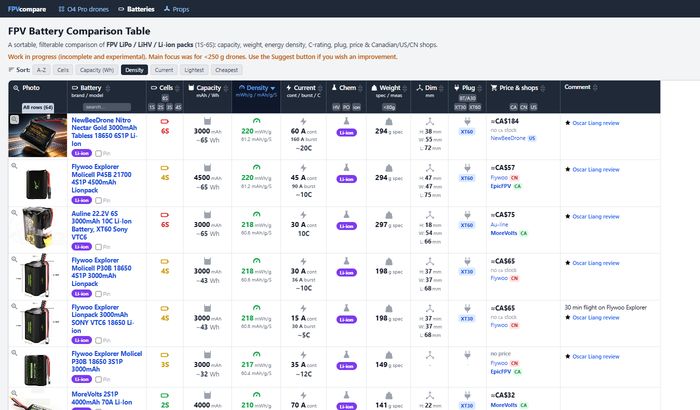
Task: Click the weight icon in Weight header
Action: 374,88
